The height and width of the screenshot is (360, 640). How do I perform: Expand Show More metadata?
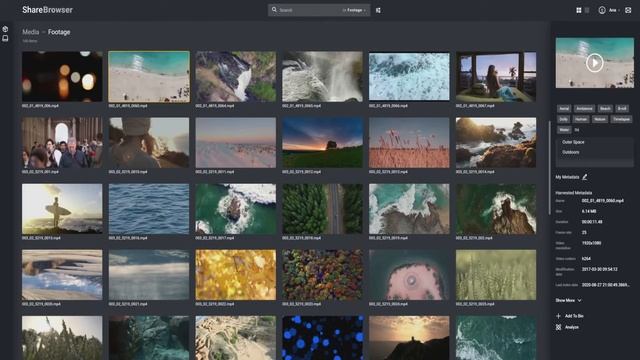(x=568, y=300)
